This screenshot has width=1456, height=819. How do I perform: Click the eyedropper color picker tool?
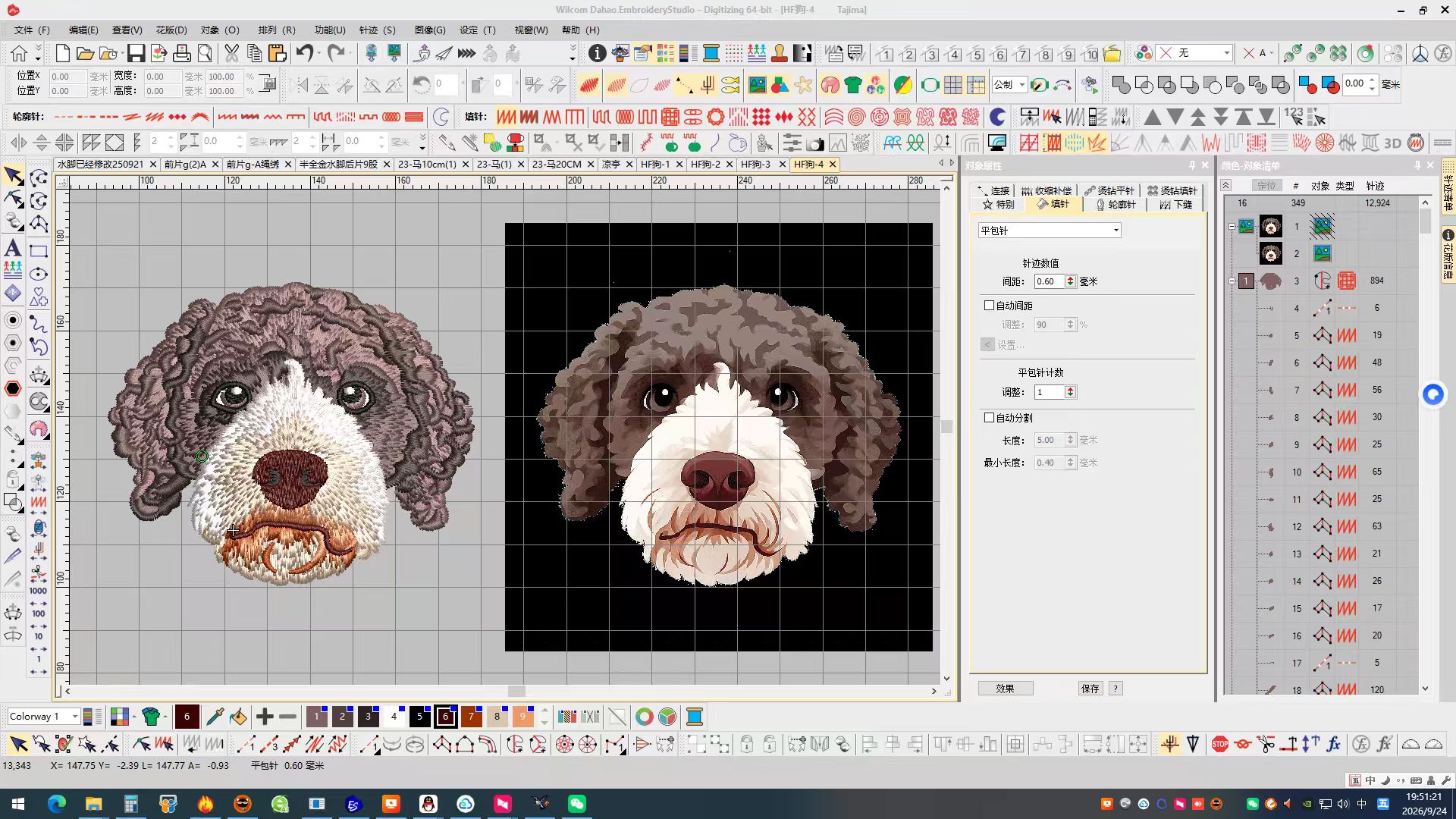215,717
